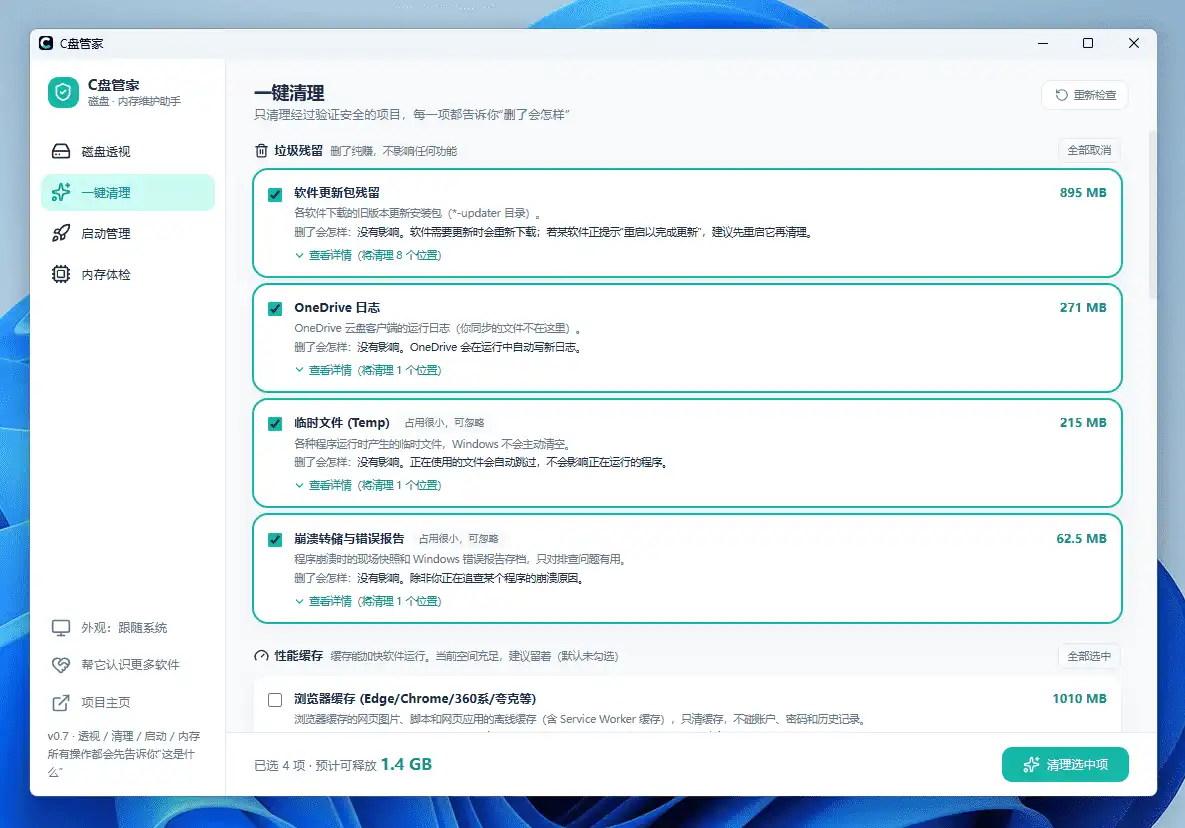
Task: Click the 215 MB size value
Action: coord(1083,422)
